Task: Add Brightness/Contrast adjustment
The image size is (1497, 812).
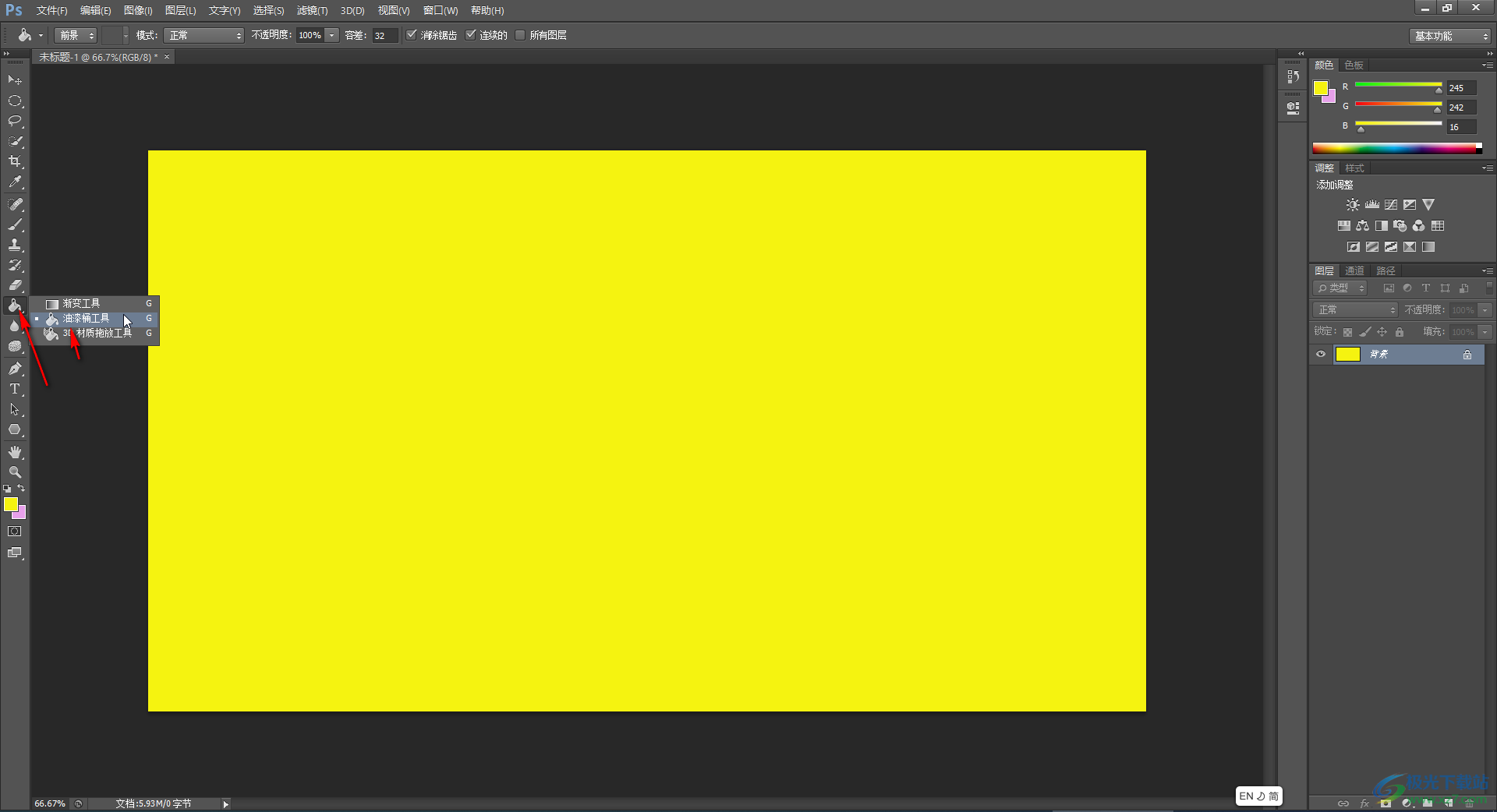Action: (1353, 205)
